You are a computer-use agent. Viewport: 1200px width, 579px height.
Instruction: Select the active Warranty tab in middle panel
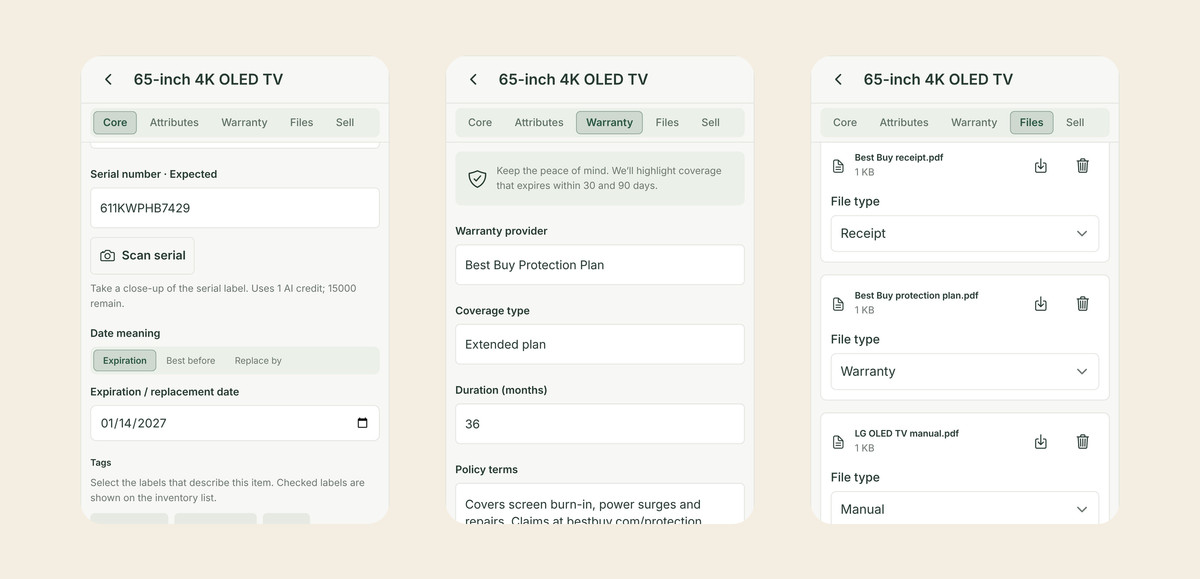[609, 123]
